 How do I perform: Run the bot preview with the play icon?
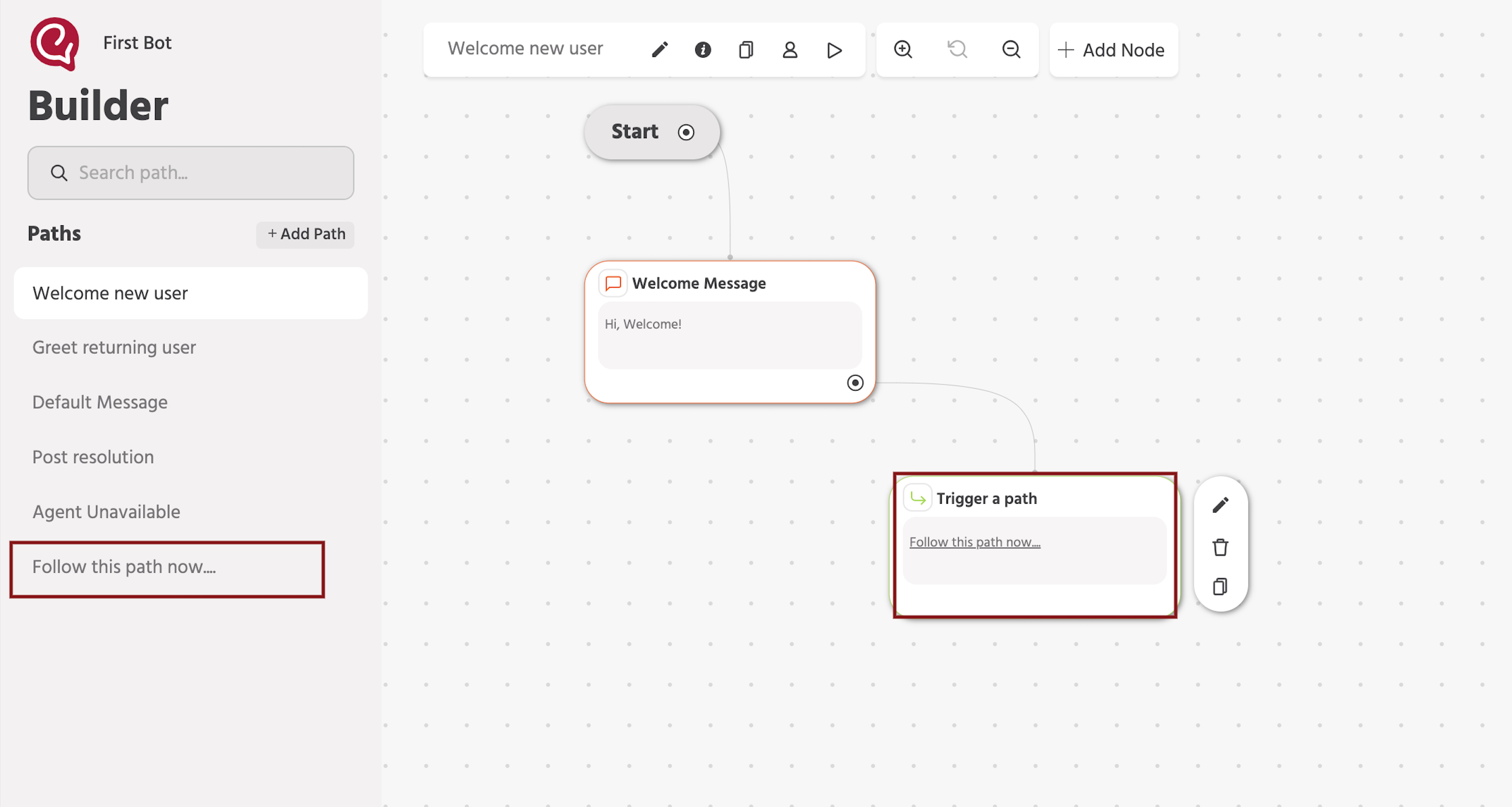(x=834, y=50)
